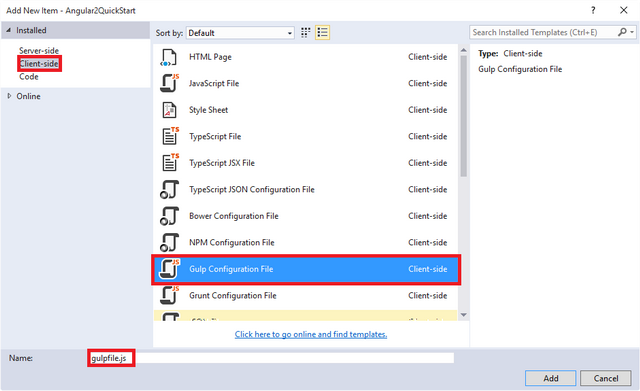Select the TypeScript JSX File icon
This screenshot has width=640, height=391.
point(170,163)
